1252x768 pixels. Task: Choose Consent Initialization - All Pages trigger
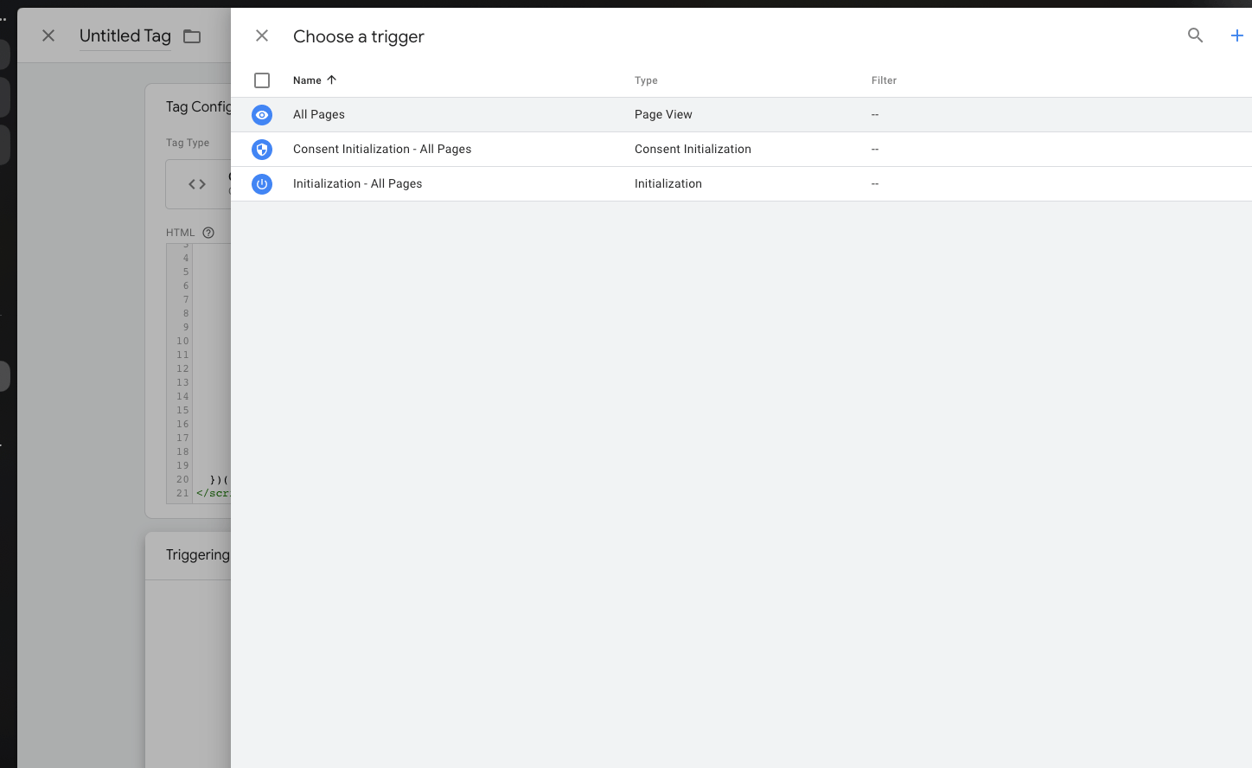click(x=382, y=149)
